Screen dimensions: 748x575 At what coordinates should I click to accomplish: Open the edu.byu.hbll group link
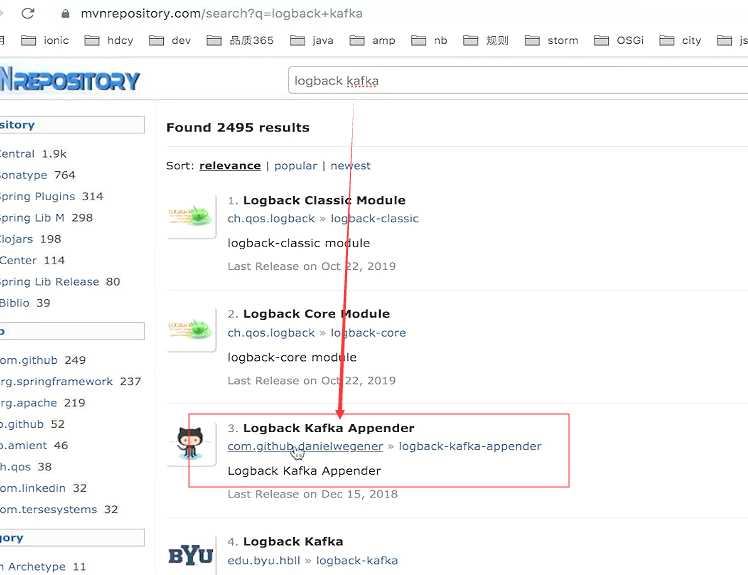264,560
